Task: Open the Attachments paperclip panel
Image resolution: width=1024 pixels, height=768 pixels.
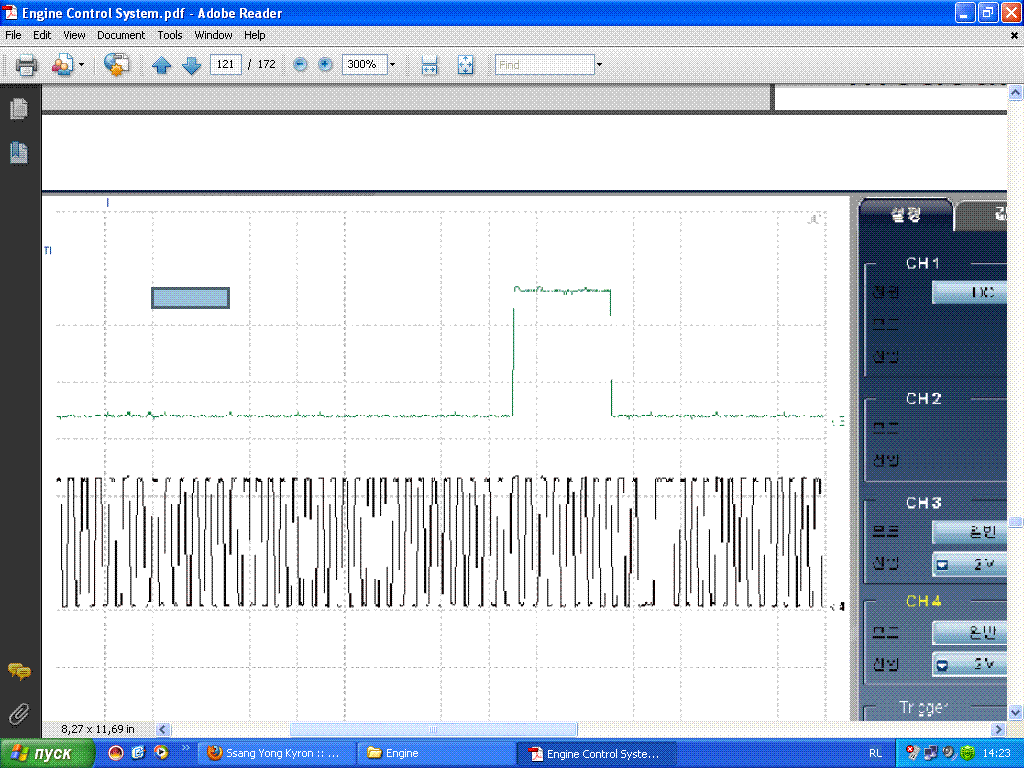Action: [19, 714]
